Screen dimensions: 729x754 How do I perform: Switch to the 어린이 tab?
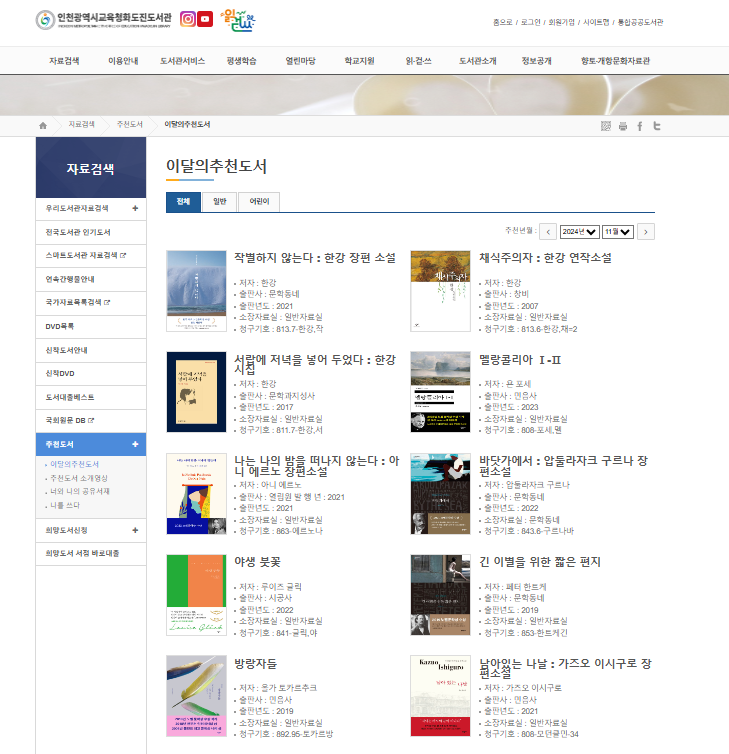pos(259,202)
